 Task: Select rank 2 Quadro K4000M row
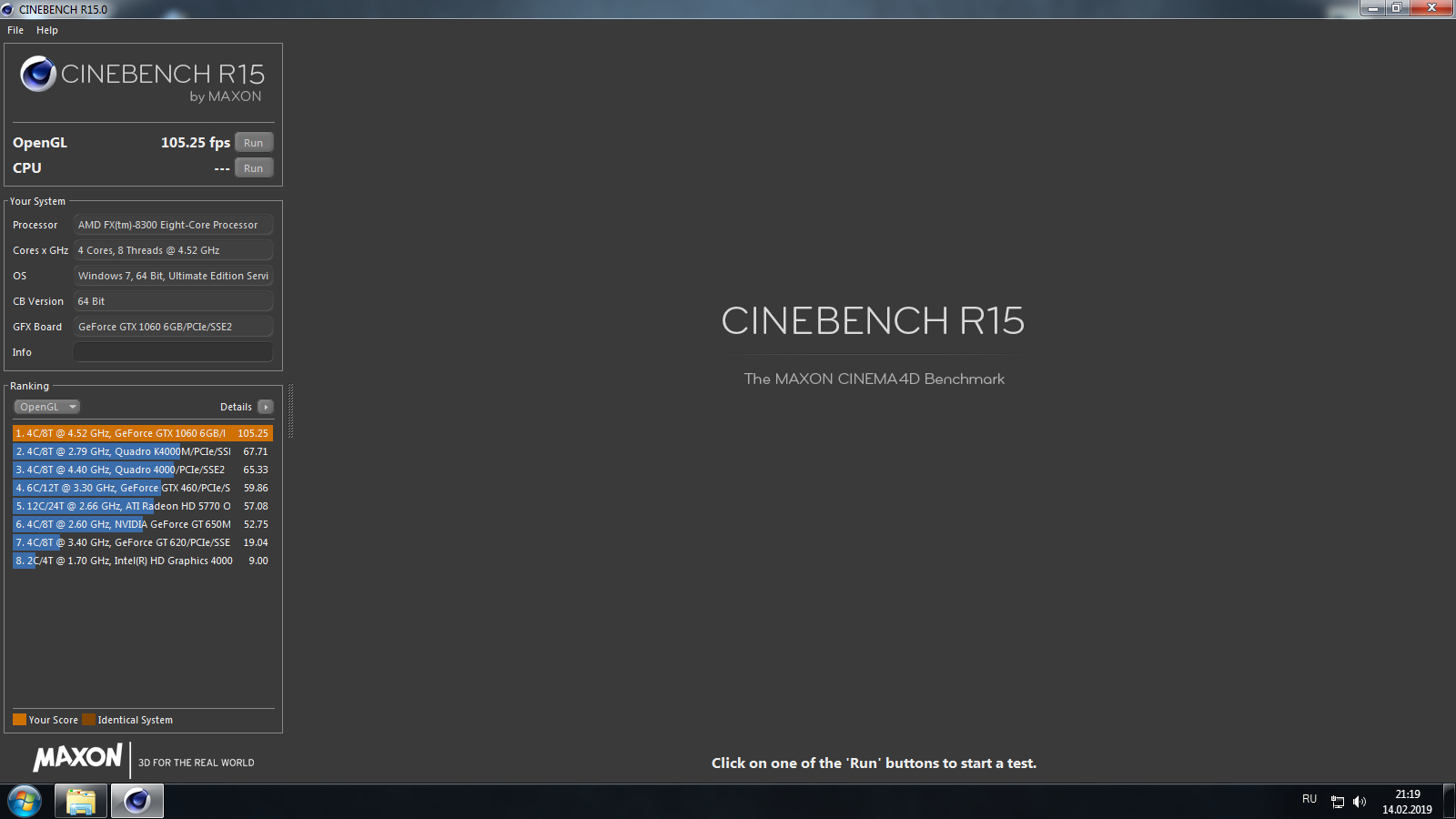pos(143,451)
